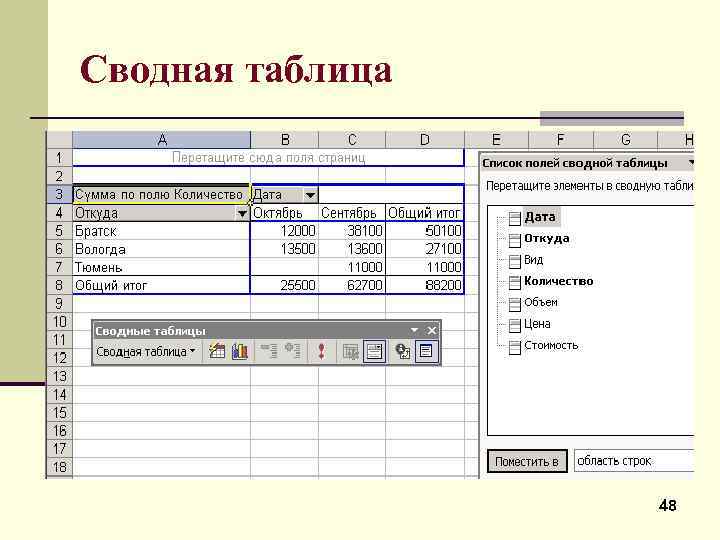Select the Стоимость field in the field list

point(544,345)
